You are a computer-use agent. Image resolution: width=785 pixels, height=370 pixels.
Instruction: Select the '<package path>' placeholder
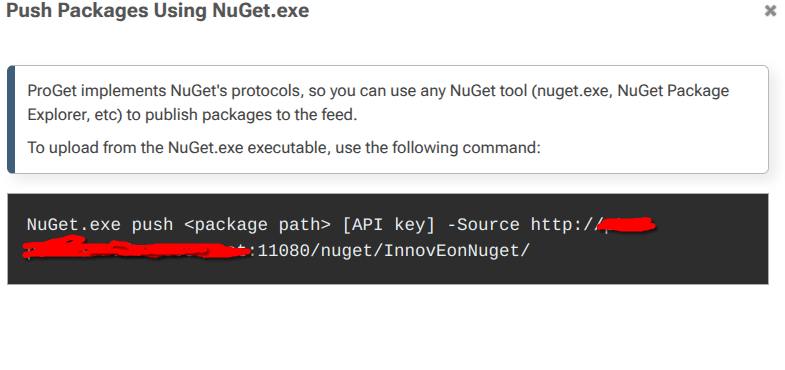257,225
